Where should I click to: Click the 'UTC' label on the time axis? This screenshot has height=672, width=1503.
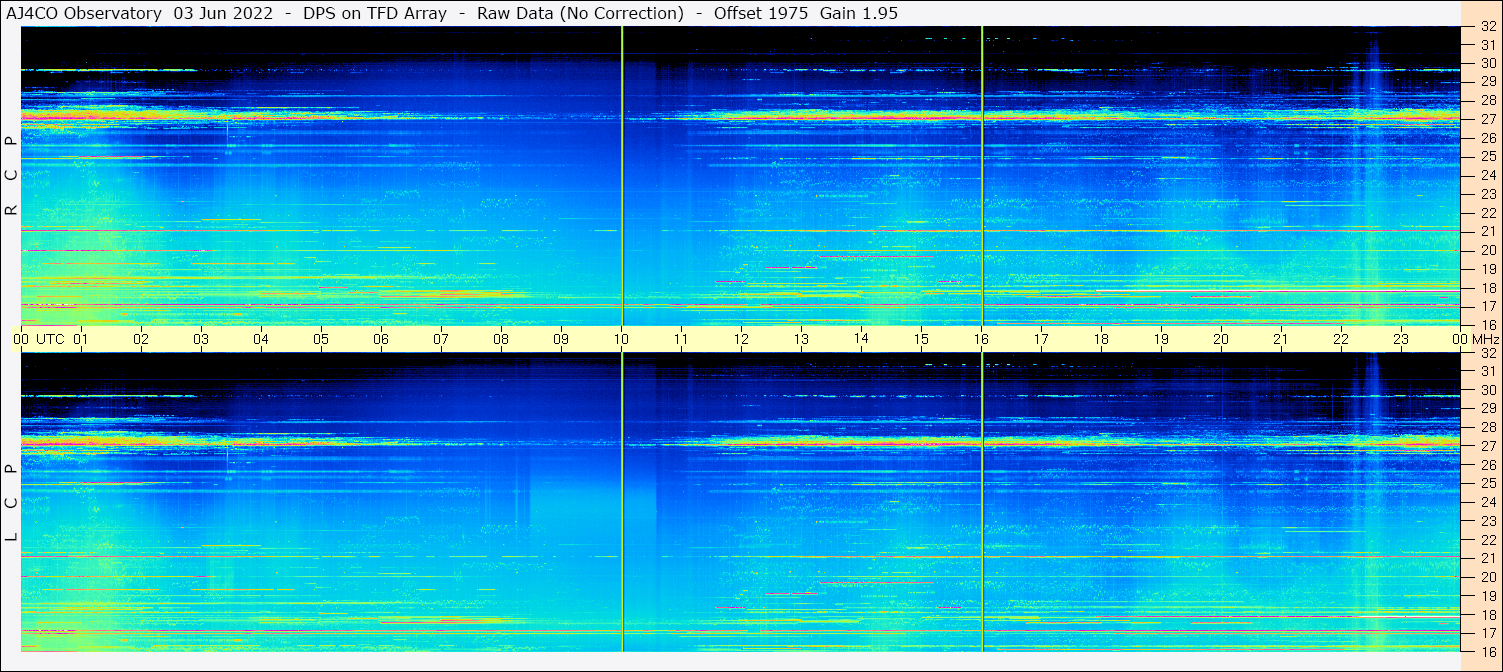click(51, 339)
